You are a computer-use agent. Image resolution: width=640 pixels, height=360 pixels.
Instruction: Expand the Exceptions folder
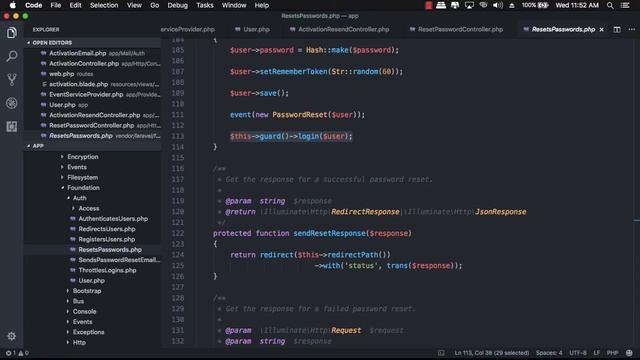pos(88,332)
